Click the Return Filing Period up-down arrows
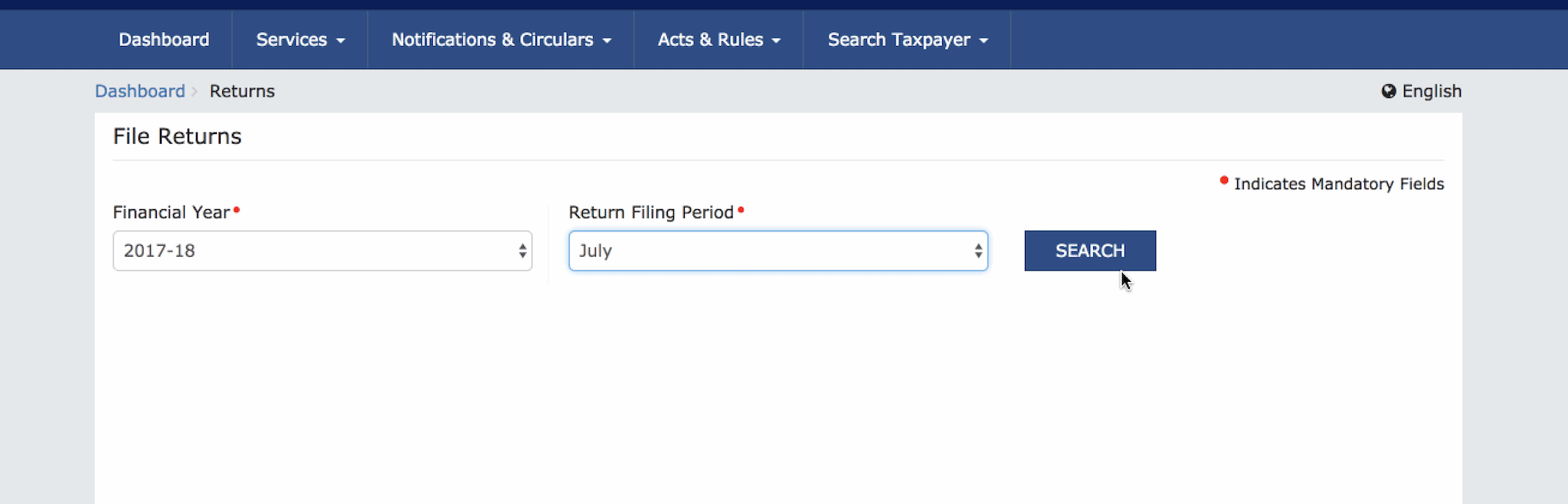1568x504 pixels. pyautogui.click(x=978, y=250)
